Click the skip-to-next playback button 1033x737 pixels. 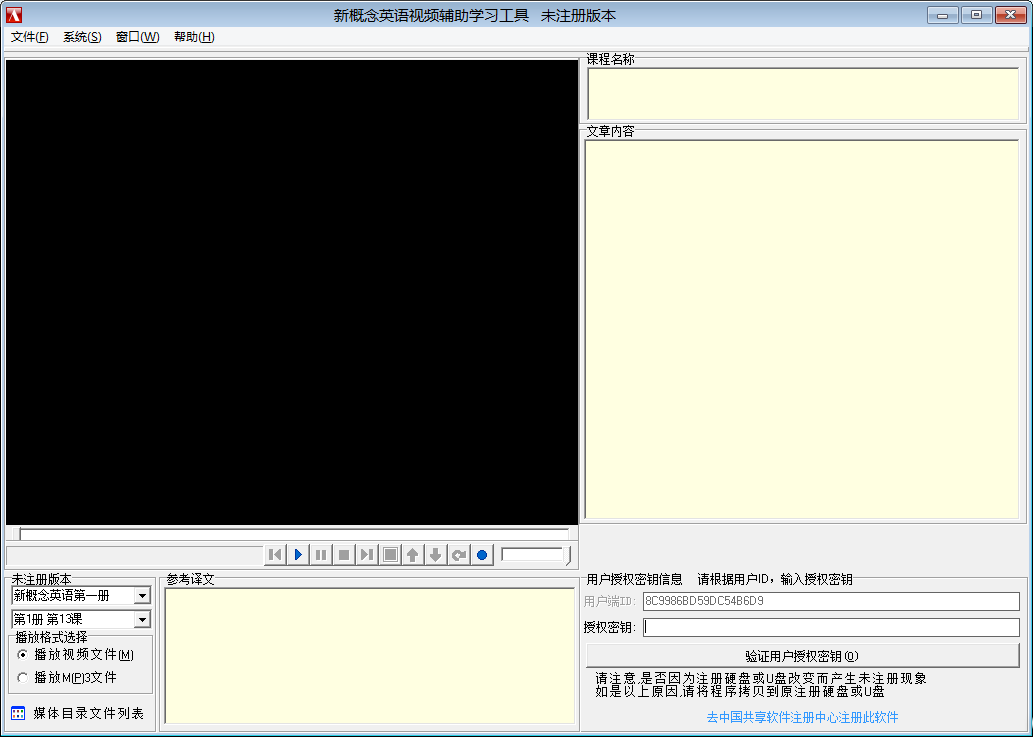pos(367,555)
